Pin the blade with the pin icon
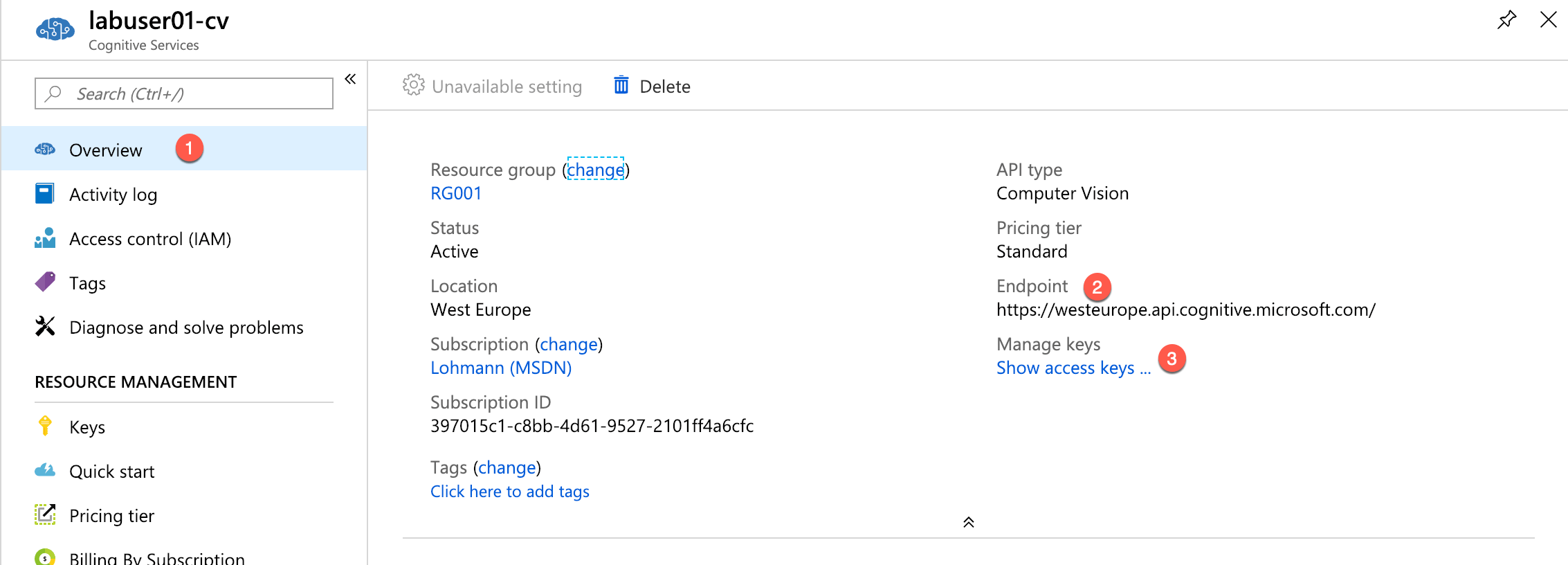This screenshot has width=1568, height=565. [x=1506, y=19]
